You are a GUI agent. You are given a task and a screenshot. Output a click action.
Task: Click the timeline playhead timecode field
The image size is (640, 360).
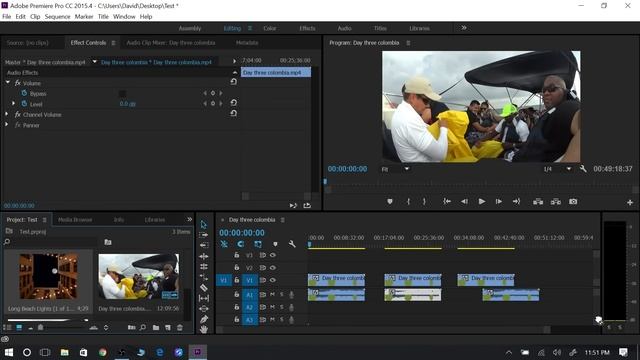[242, 233]
